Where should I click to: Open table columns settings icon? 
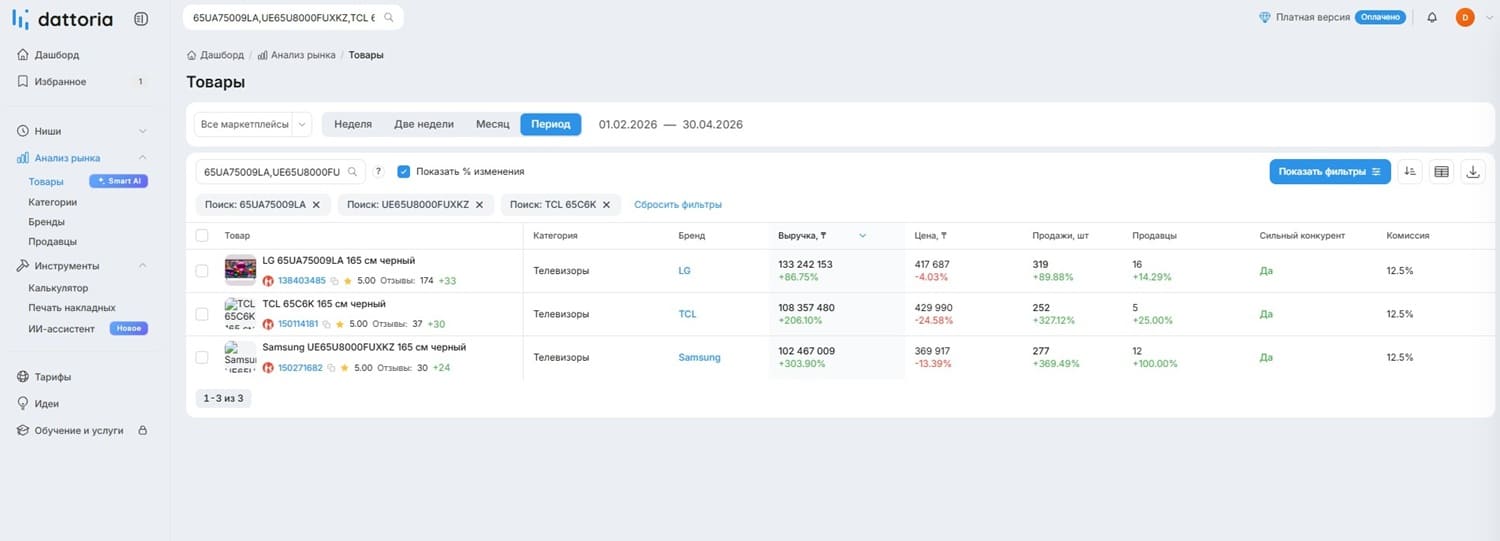(1441, 172)
